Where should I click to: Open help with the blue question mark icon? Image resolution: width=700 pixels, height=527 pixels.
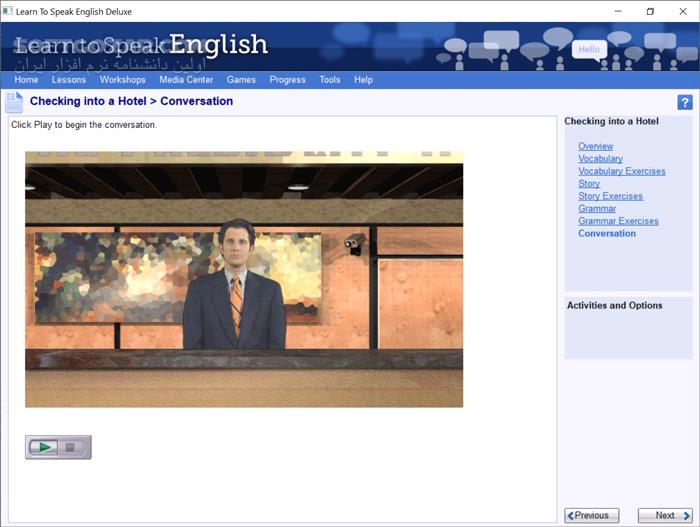point(685,102)
